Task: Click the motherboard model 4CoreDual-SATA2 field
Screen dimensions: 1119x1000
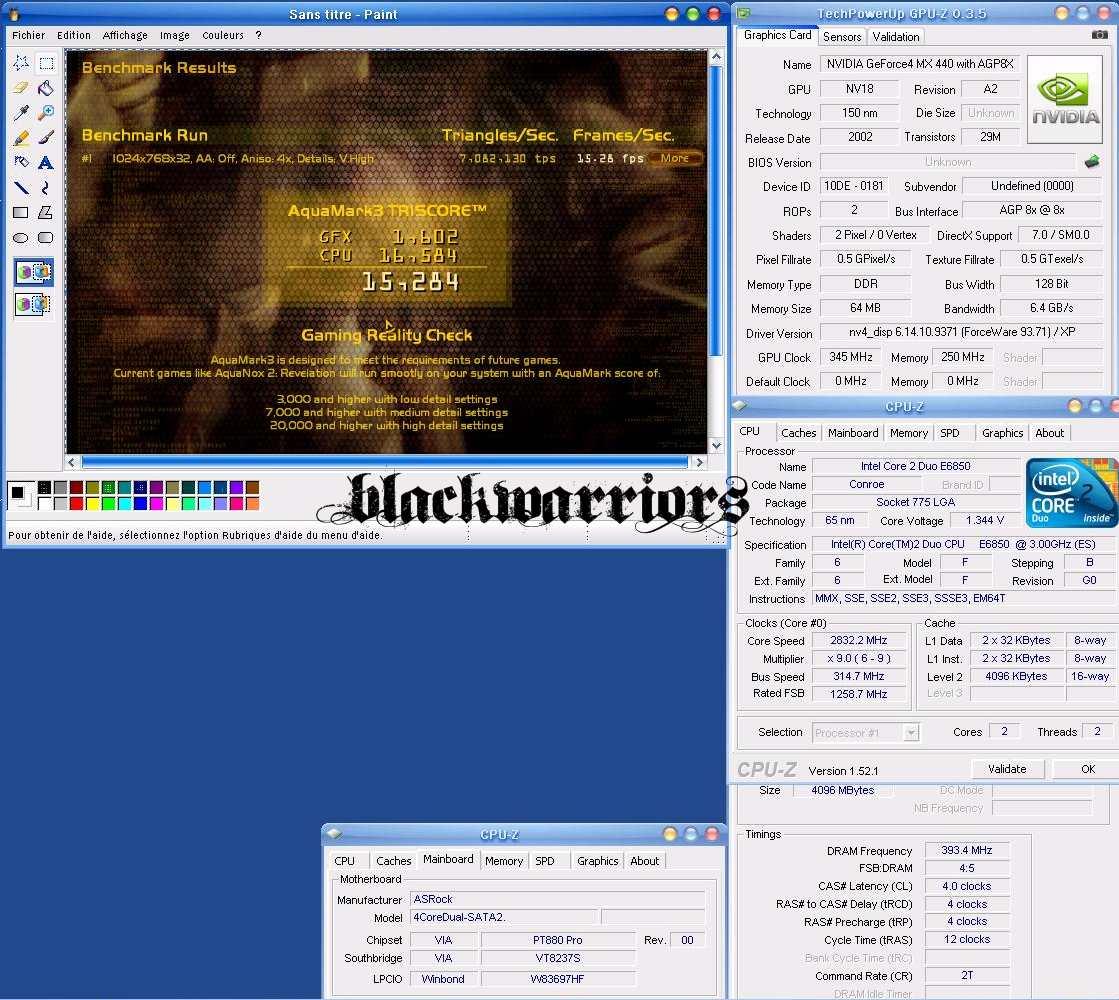Action: (x=504, y=916)
